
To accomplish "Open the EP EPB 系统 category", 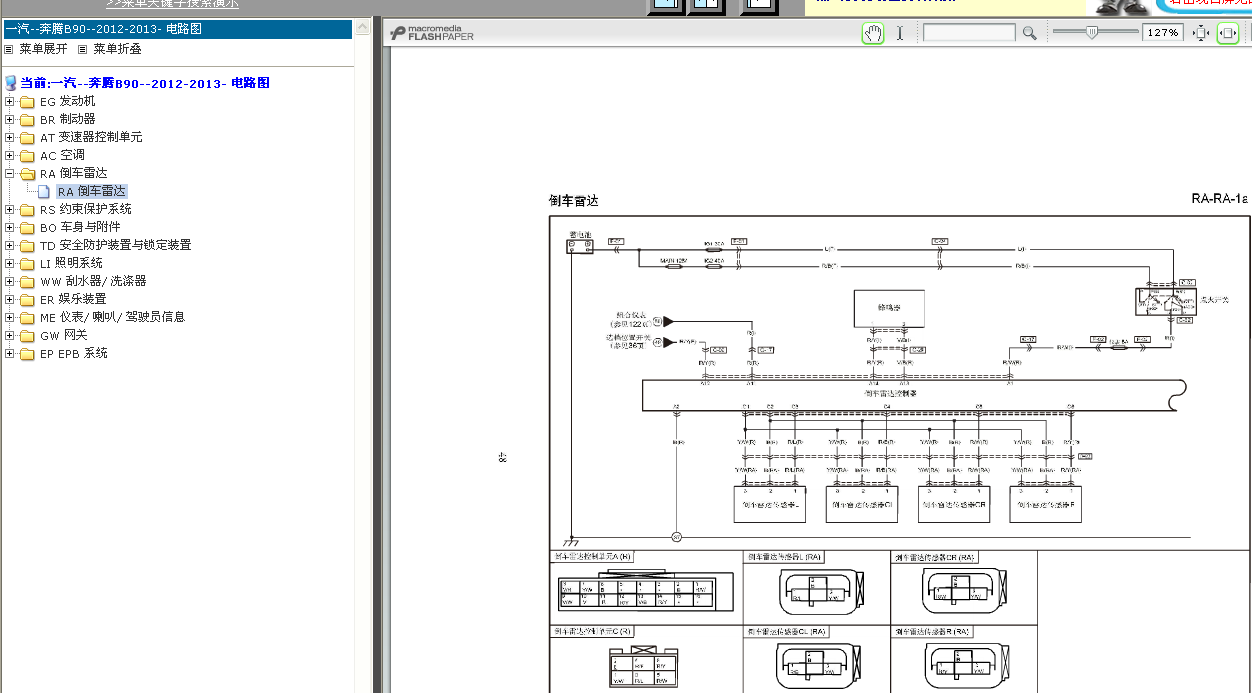I will [73, 353].
